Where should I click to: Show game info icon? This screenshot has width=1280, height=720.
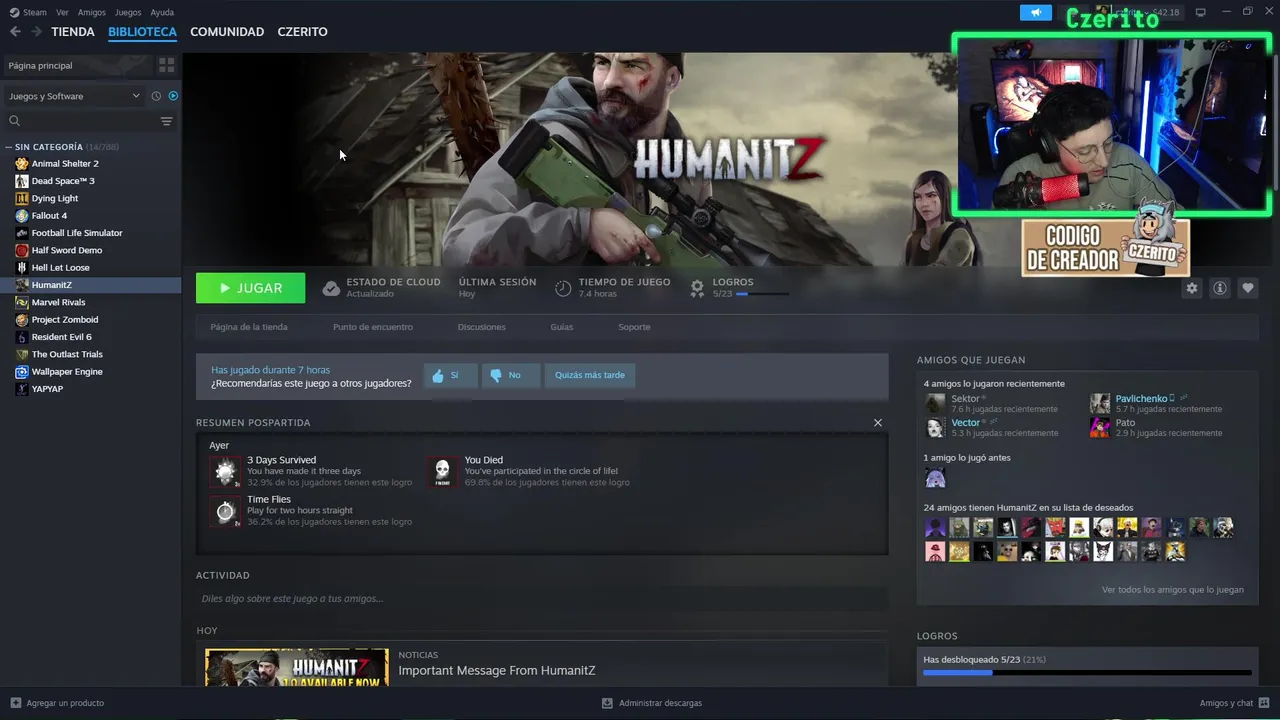1219,288
